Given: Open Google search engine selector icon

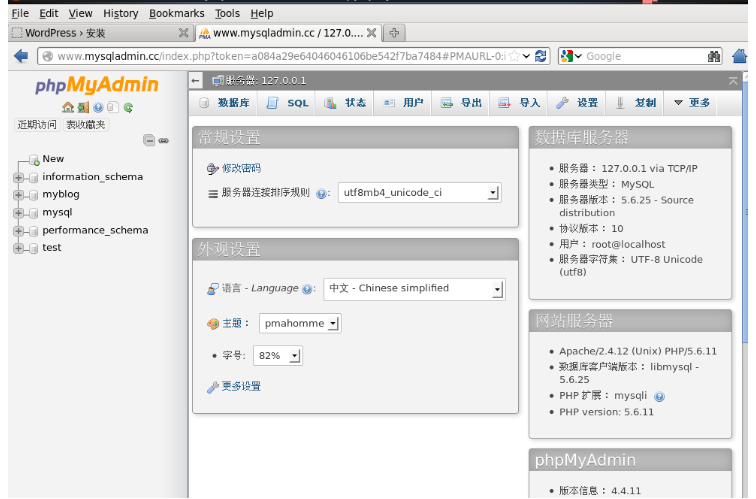Looking at the screenshot, I should click(x=571, y=56).
